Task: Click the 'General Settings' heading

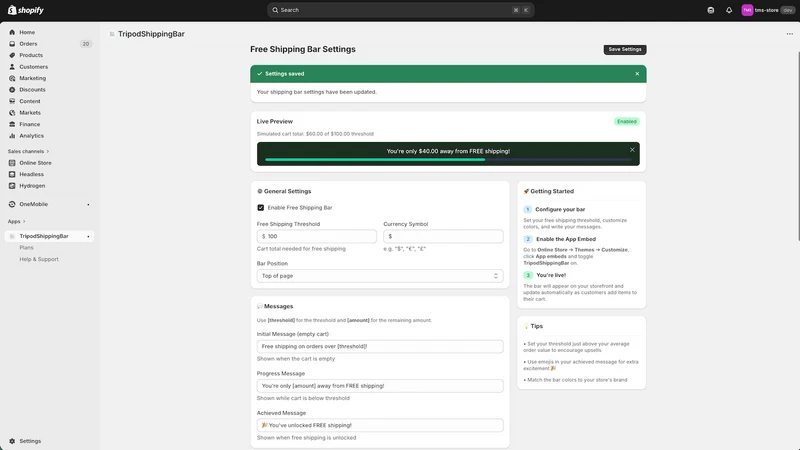Action: point(287,191)
